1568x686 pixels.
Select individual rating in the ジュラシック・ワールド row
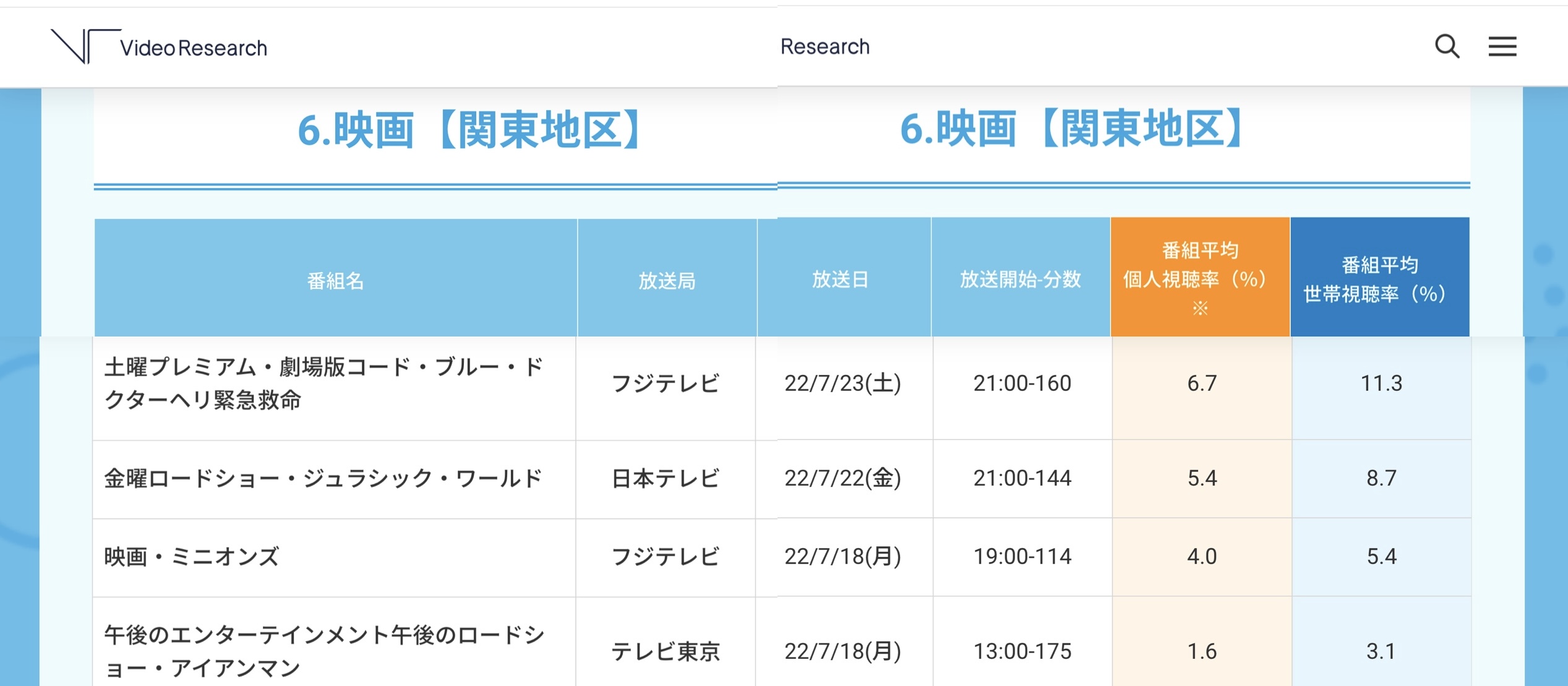pyautogui.click(x=1202, y=478)
